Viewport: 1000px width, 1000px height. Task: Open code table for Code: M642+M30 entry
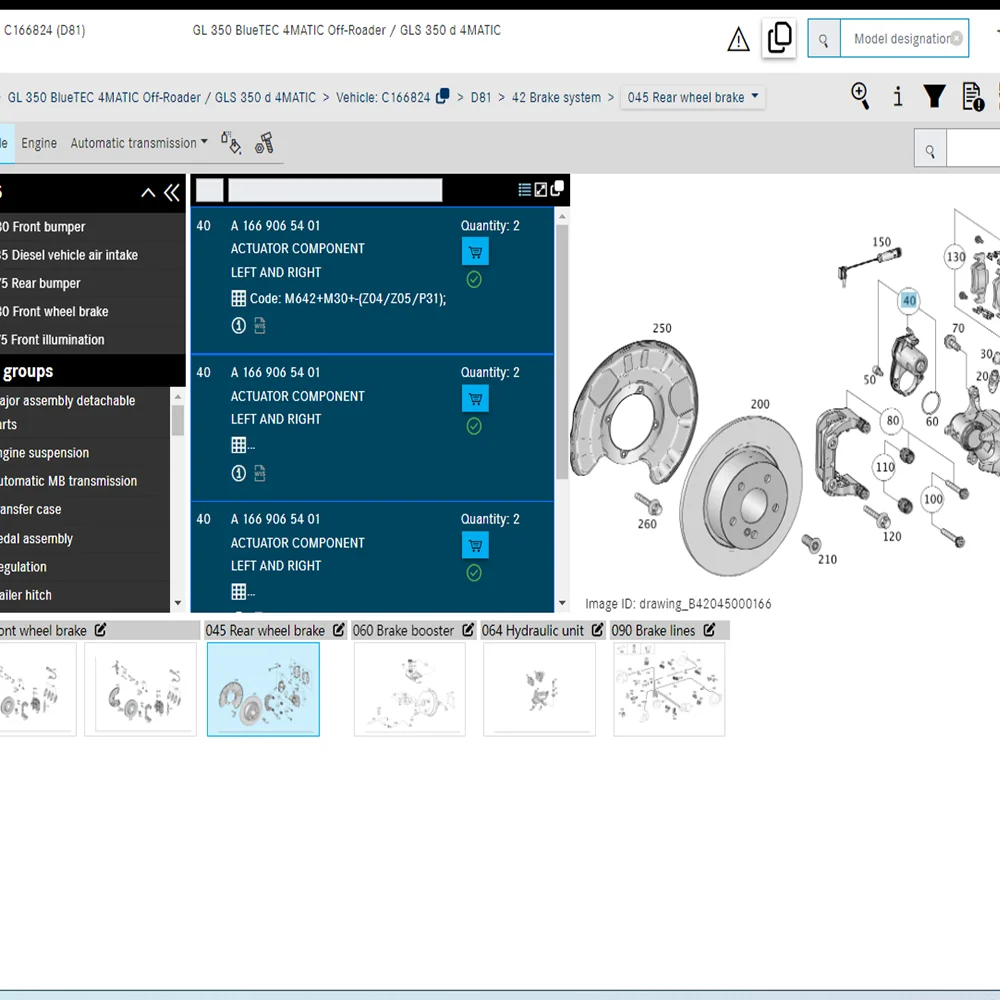pos(239,298)
